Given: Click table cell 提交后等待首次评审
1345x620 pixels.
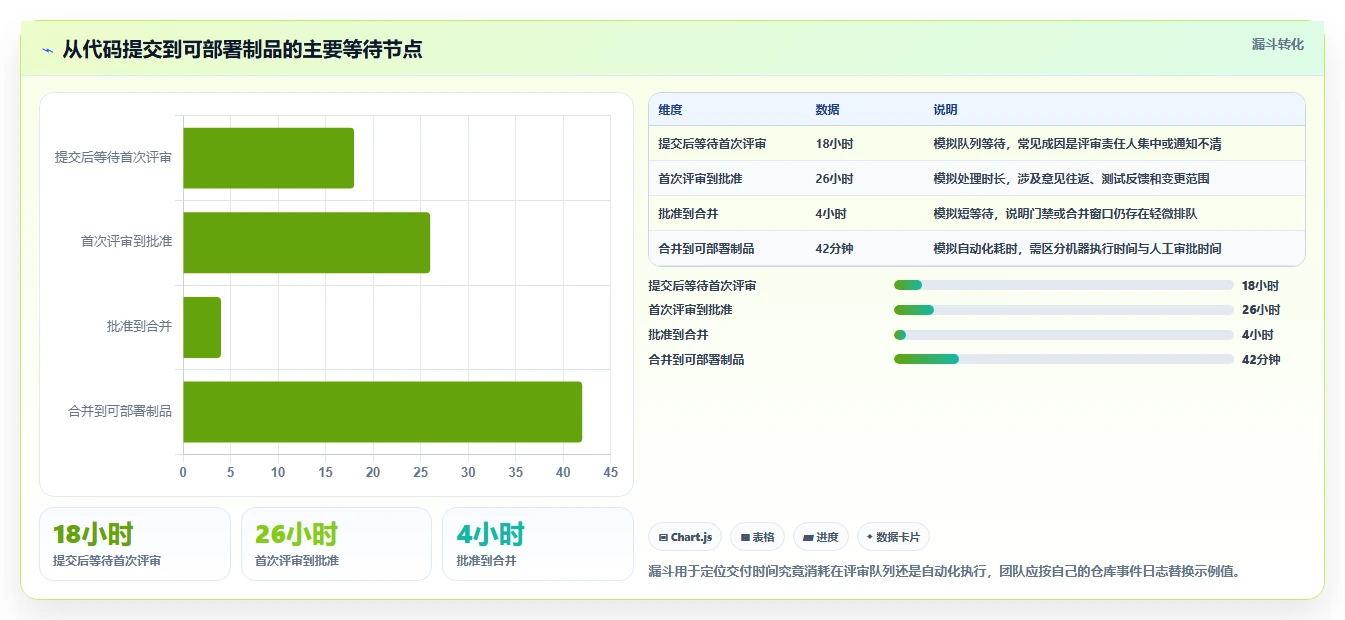Looking at the screenshot, I should click(x=712, y=144).
